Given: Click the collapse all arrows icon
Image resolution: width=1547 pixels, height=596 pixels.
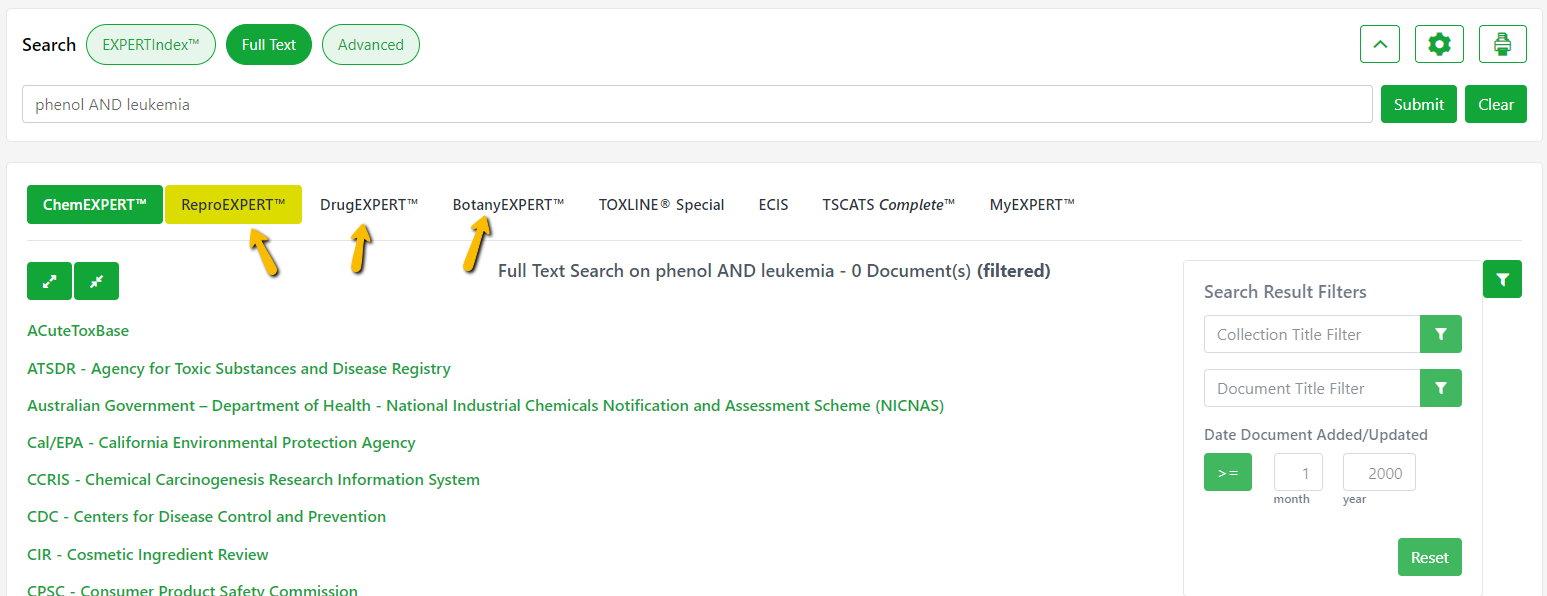Looking at the screenshot, I should pos(96,281).
